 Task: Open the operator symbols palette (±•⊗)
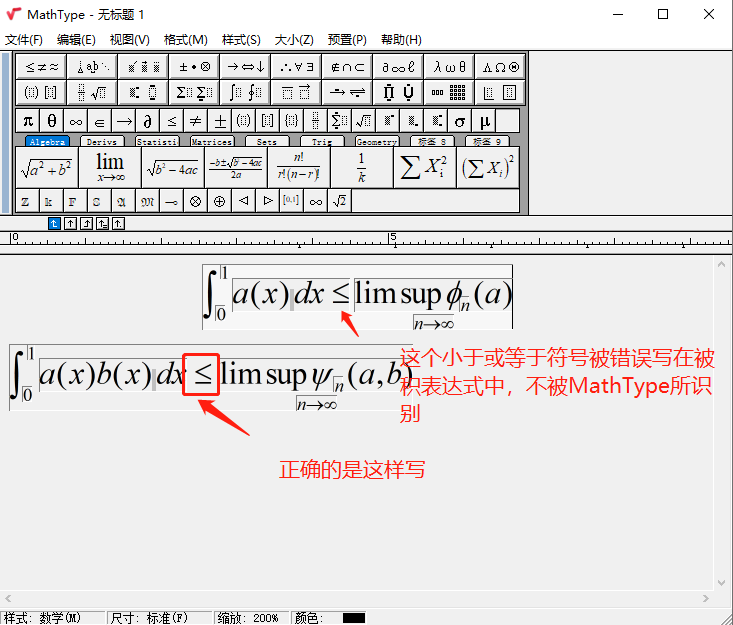point(194,67)
